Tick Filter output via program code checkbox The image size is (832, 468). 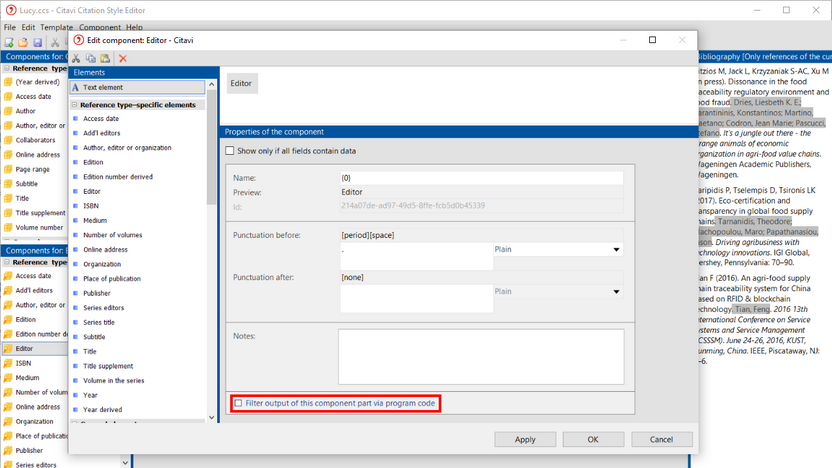pos(238,403)
